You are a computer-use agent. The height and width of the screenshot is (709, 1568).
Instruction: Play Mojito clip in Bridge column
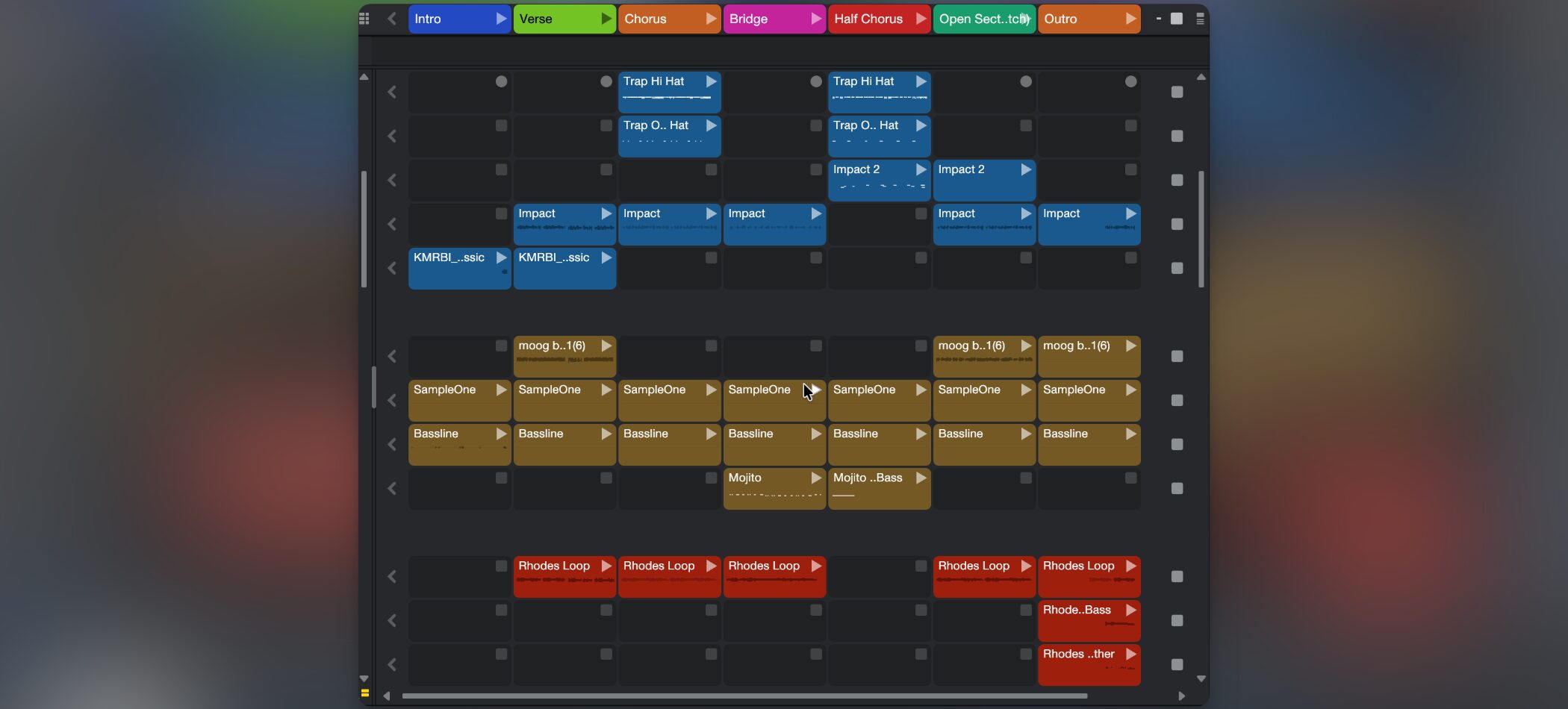[x=816, y=478]
